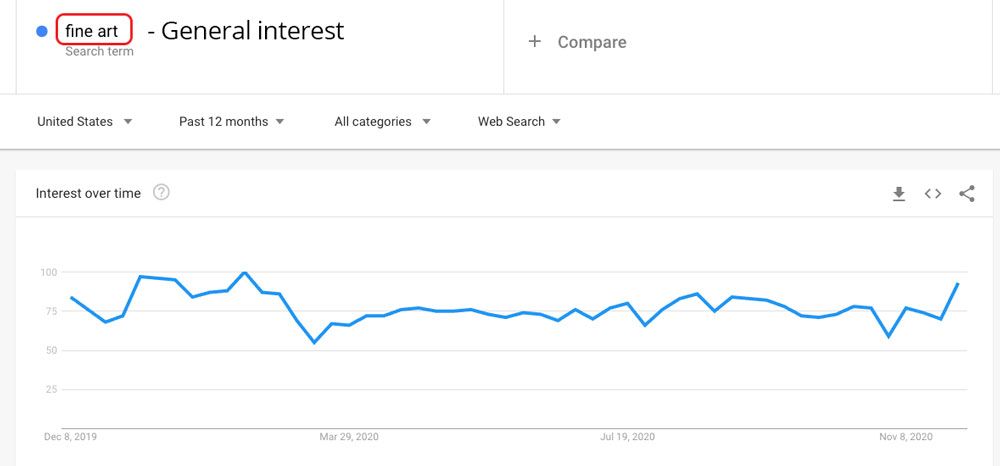Share the Interest over time chart
Image resolution: width=1000 pixels, height=466 pixels.
click(967, 194)
